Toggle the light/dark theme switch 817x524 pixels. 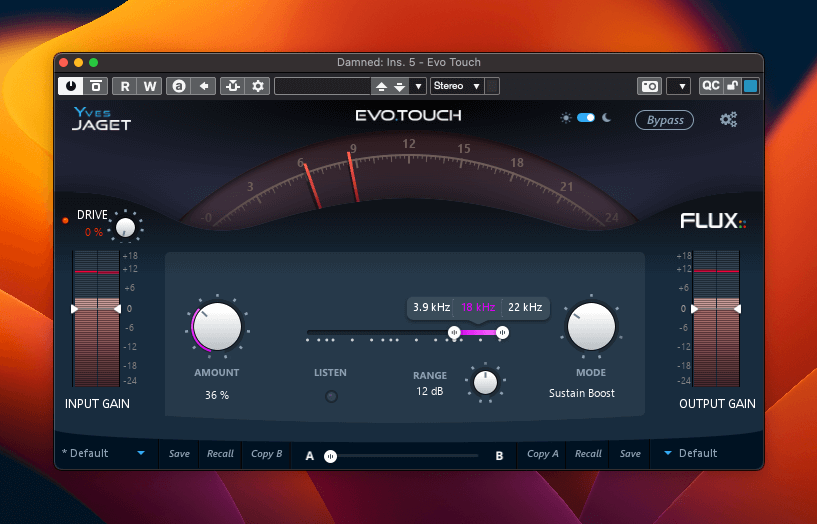coord(586,118)
